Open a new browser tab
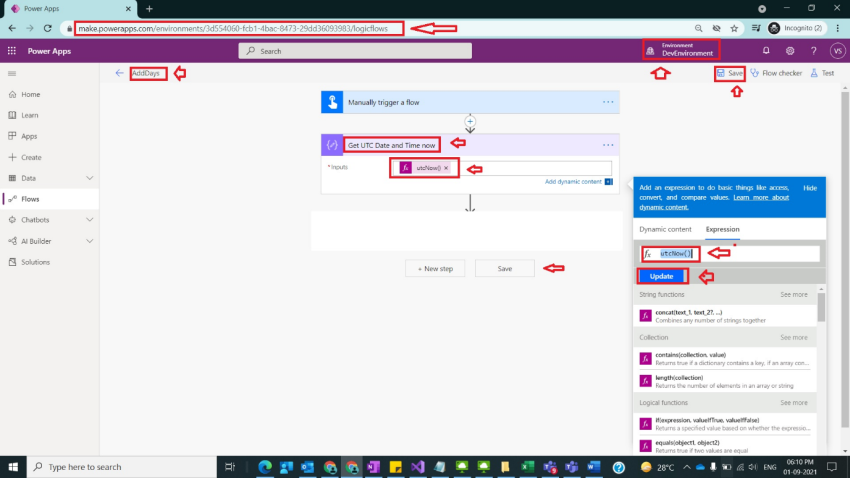This screenshot has height=478, width=850. tap(149, 9)
